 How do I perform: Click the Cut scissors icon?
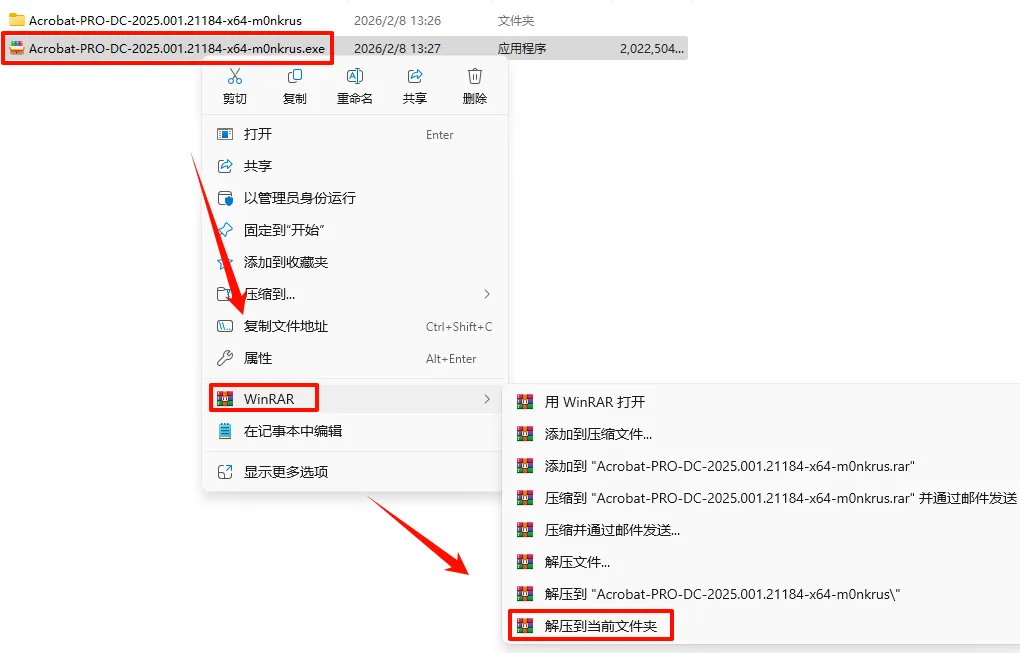coord(235,77)
